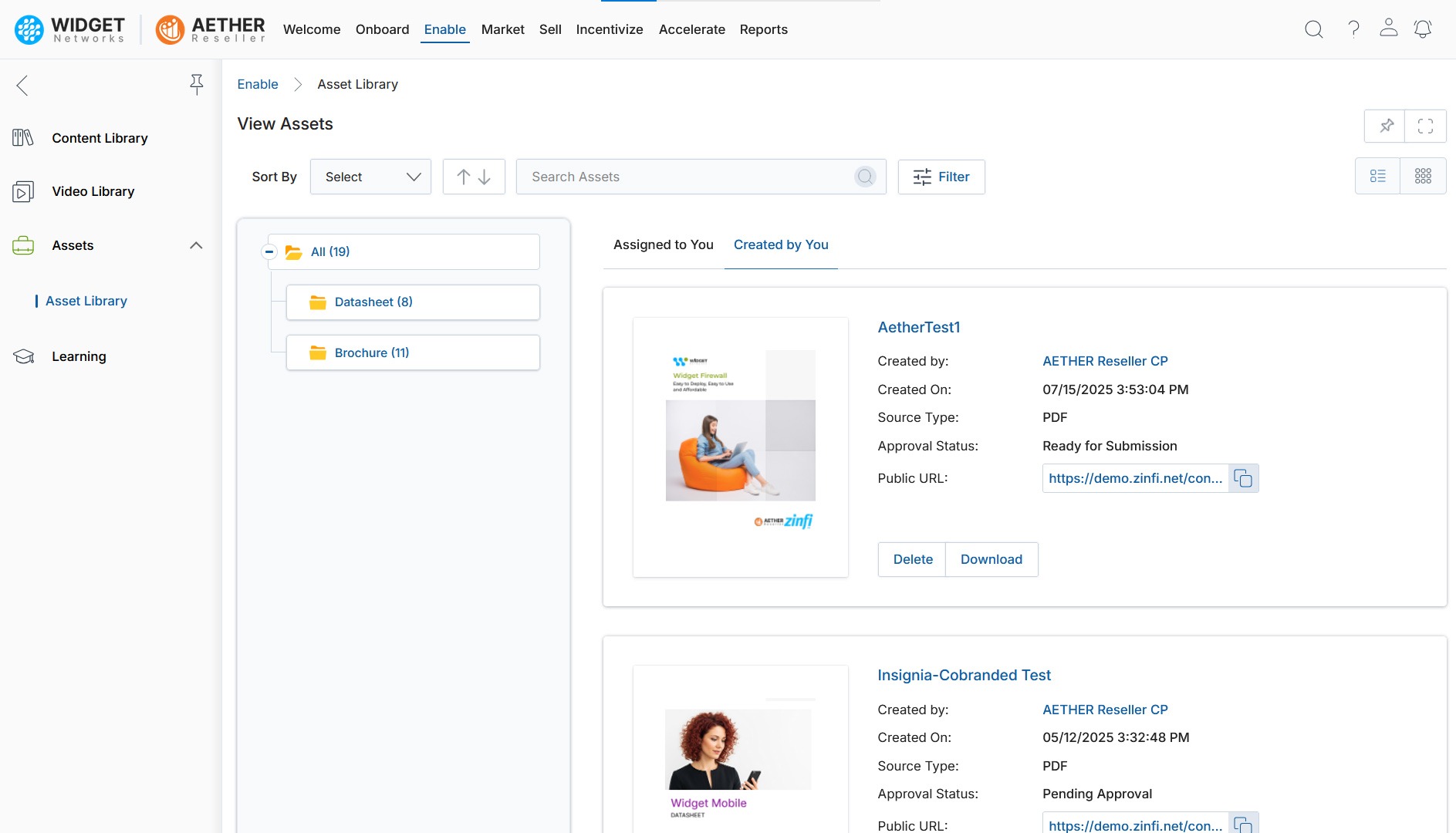This screenshot has height=833, width=1456.
Task: Click the help question mark icon
Action: tap(1353, 29)
